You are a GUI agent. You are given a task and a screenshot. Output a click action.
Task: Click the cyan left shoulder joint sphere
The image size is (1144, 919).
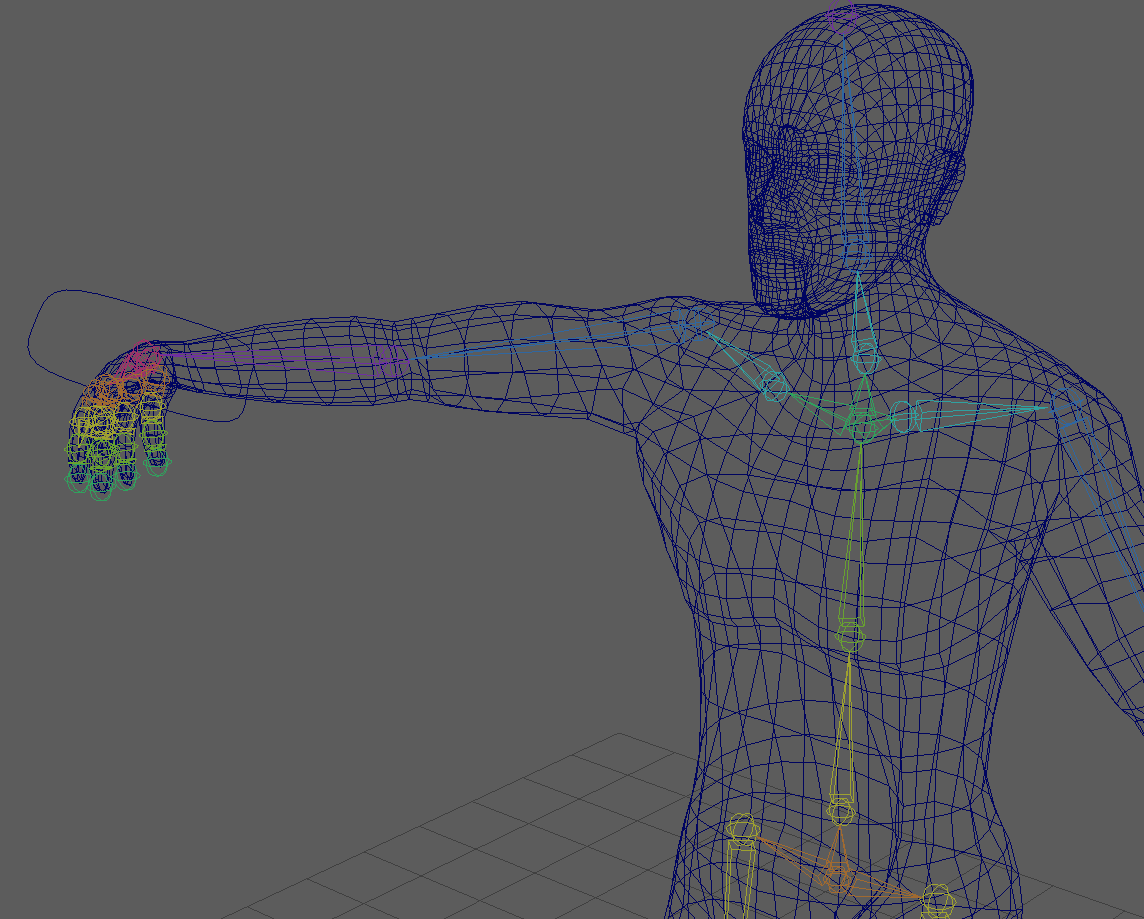pos(775,385)
